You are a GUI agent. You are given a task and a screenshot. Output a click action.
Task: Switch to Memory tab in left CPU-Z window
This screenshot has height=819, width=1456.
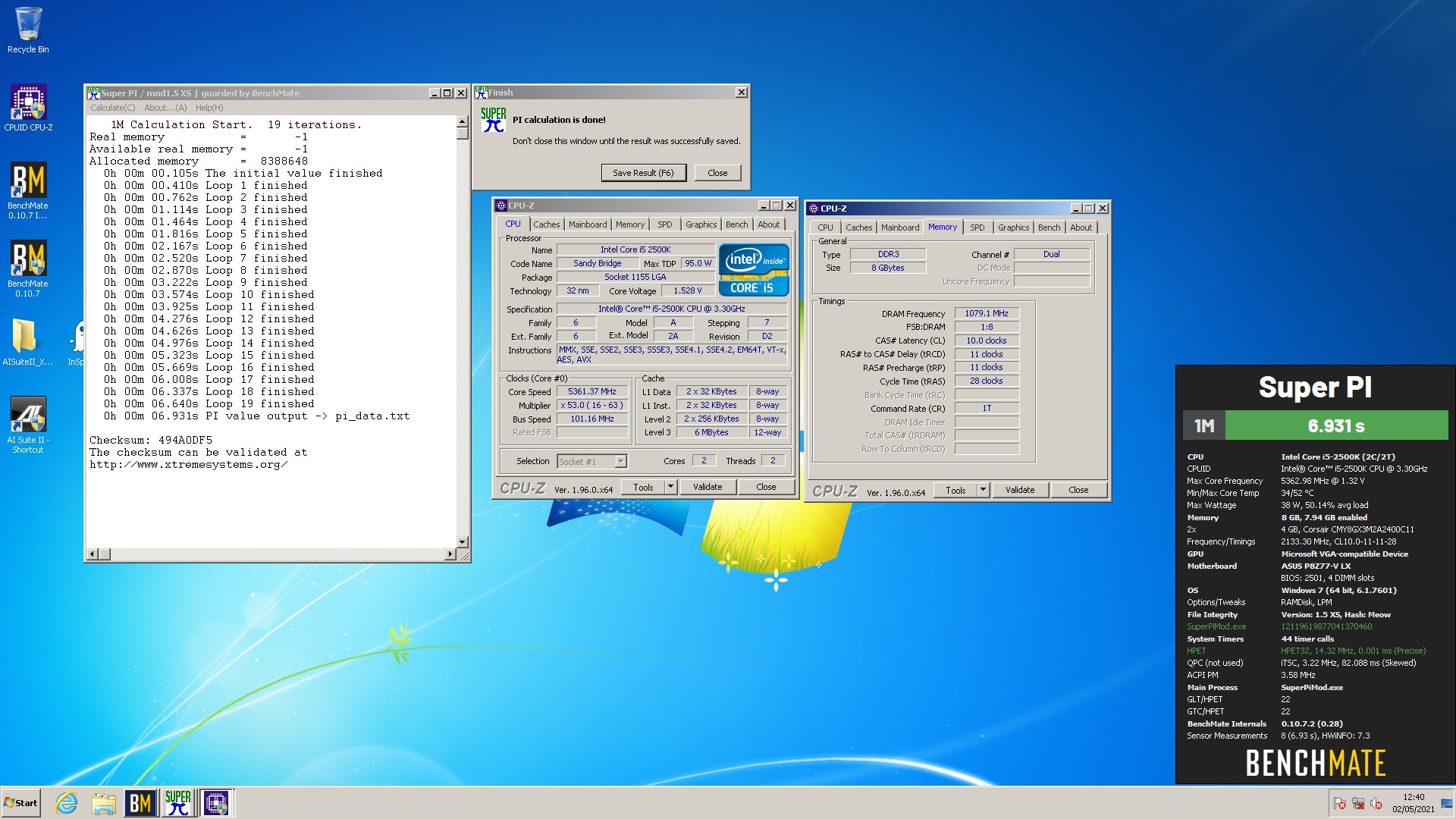[630, 224]
